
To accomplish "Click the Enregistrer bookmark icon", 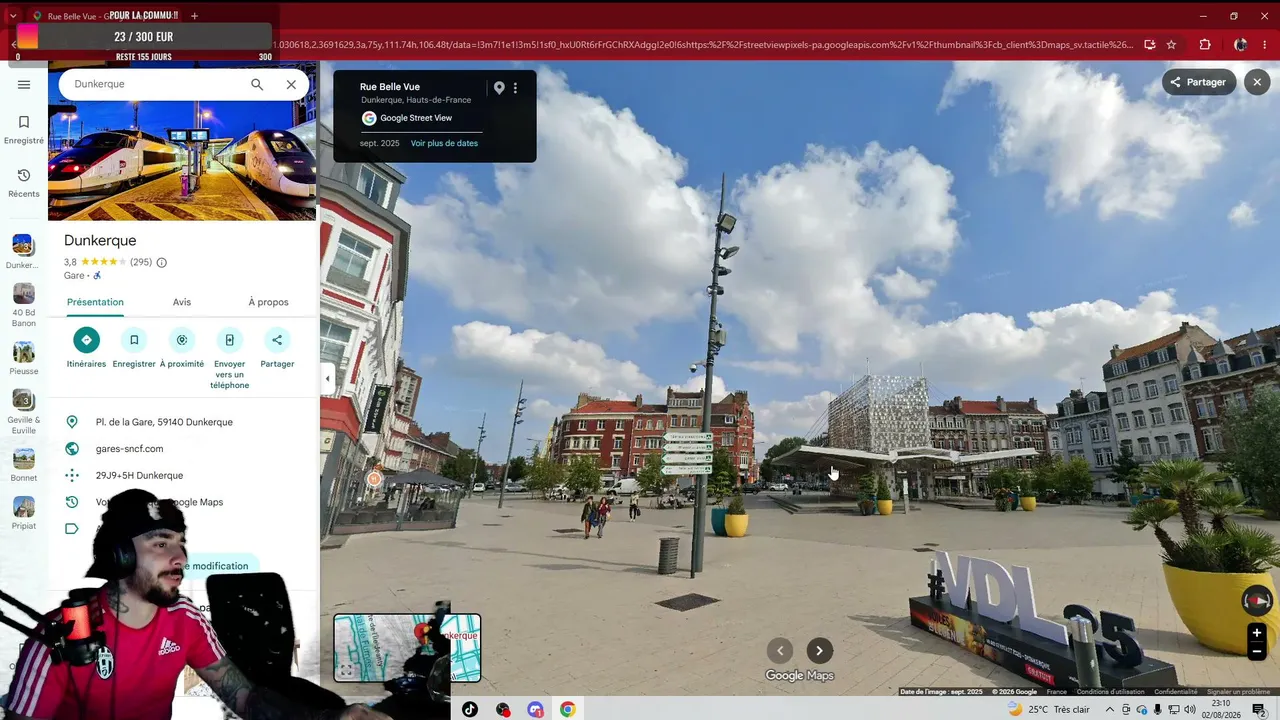I will click(134, 340).
